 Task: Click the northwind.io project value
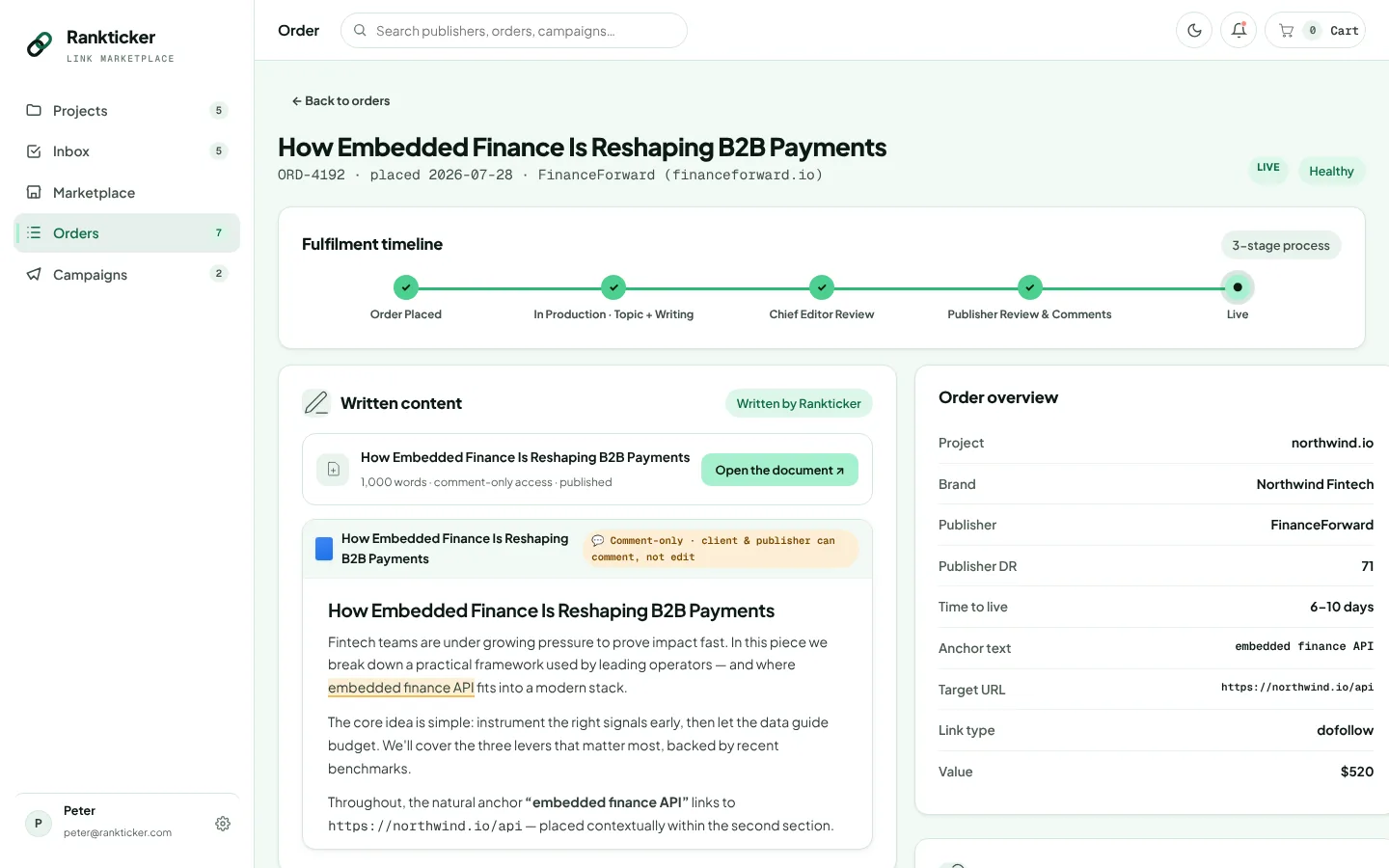[x=1332, y=443]
